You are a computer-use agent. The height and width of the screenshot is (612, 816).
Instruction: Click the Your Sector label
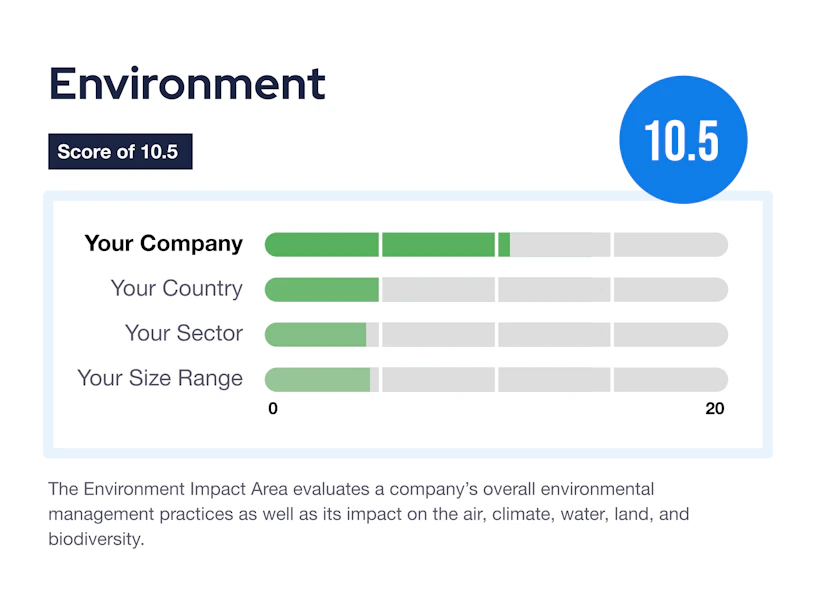[184, 333]
